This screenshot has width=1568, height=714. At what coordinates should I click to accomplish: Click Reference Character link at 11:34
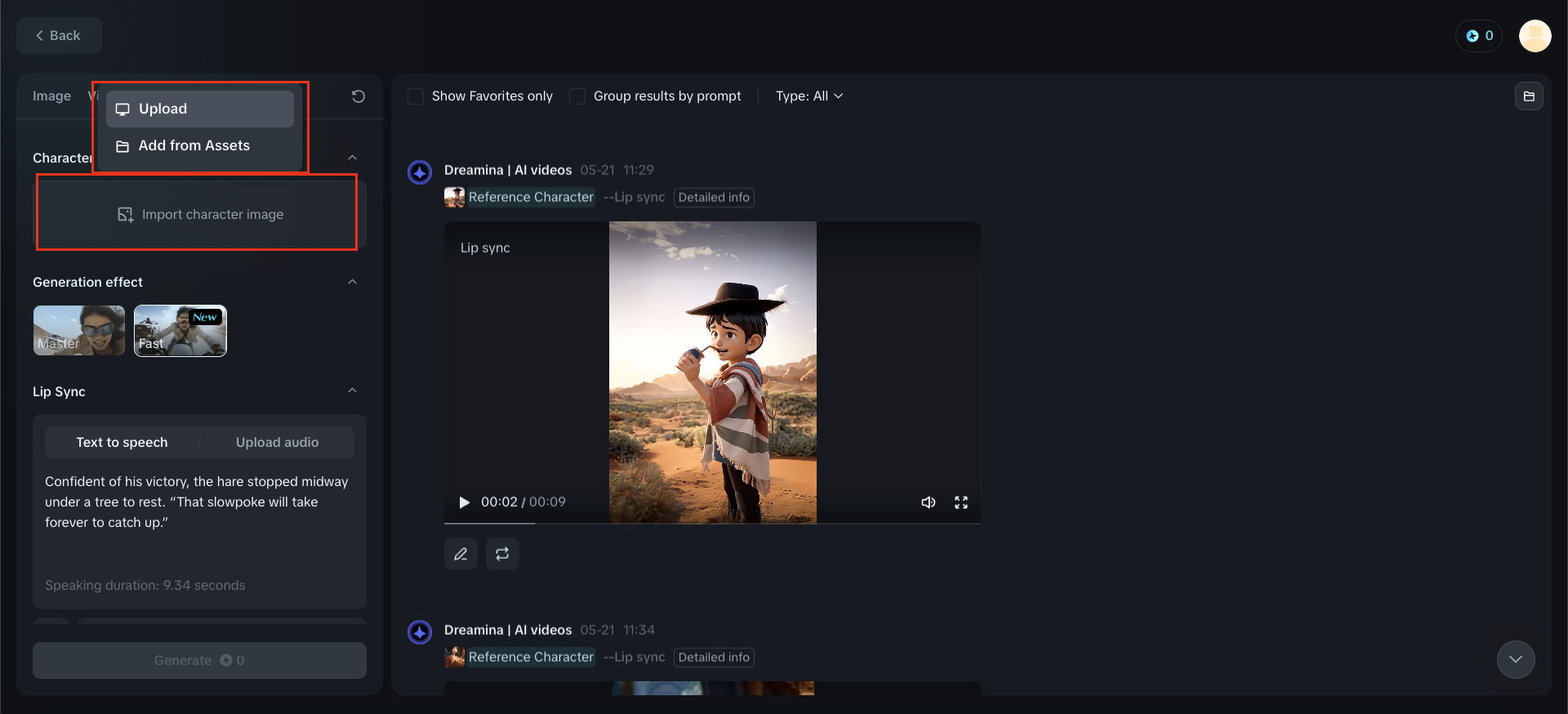pyautogui.click(x=531, y=657)
